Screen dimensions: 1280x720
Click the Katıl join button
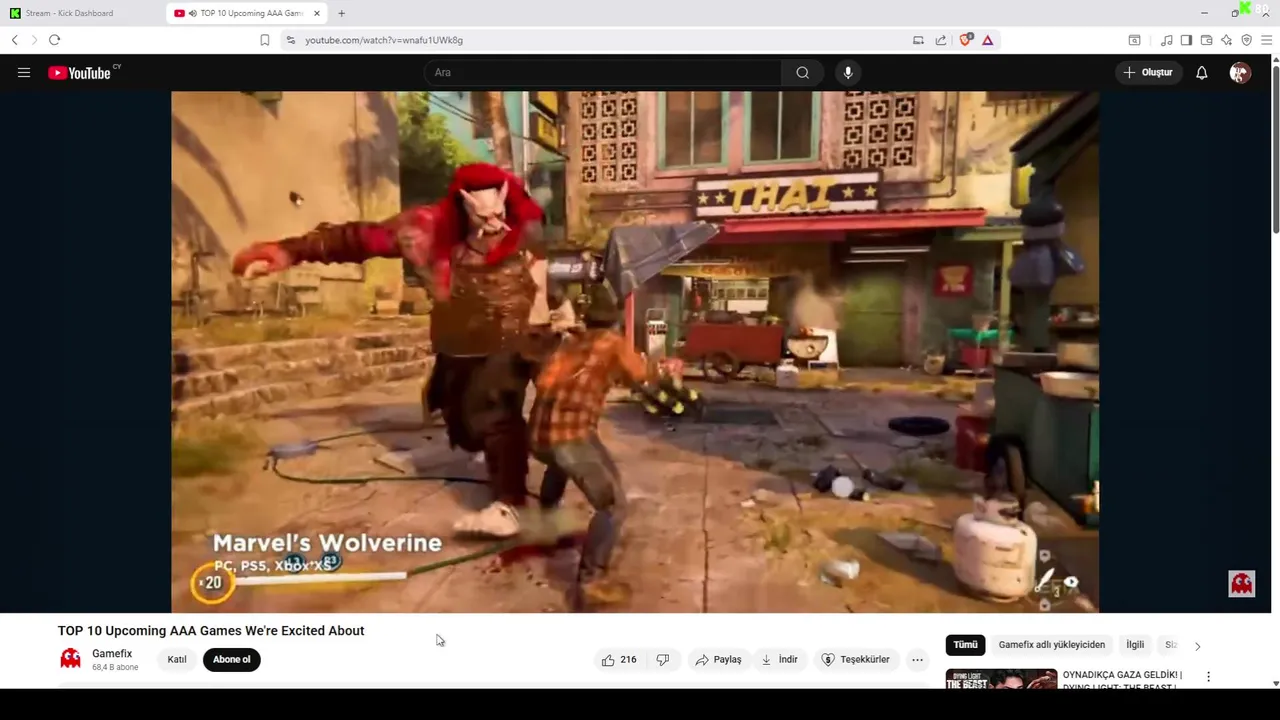pos(177,659)
